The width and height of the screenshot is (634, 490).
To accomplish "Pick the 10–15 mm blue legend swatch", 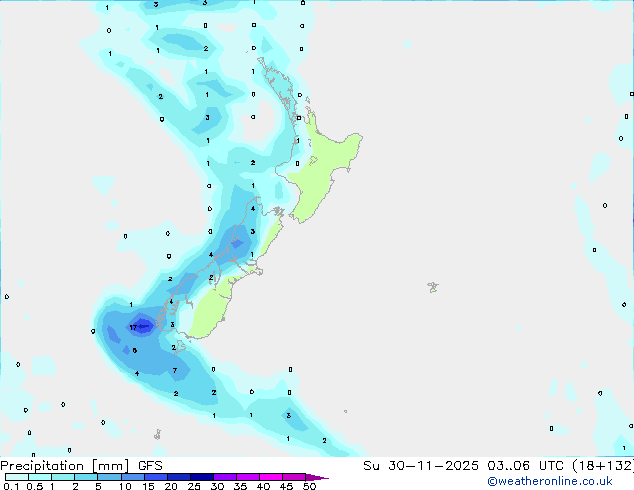I will click(132, 477).
